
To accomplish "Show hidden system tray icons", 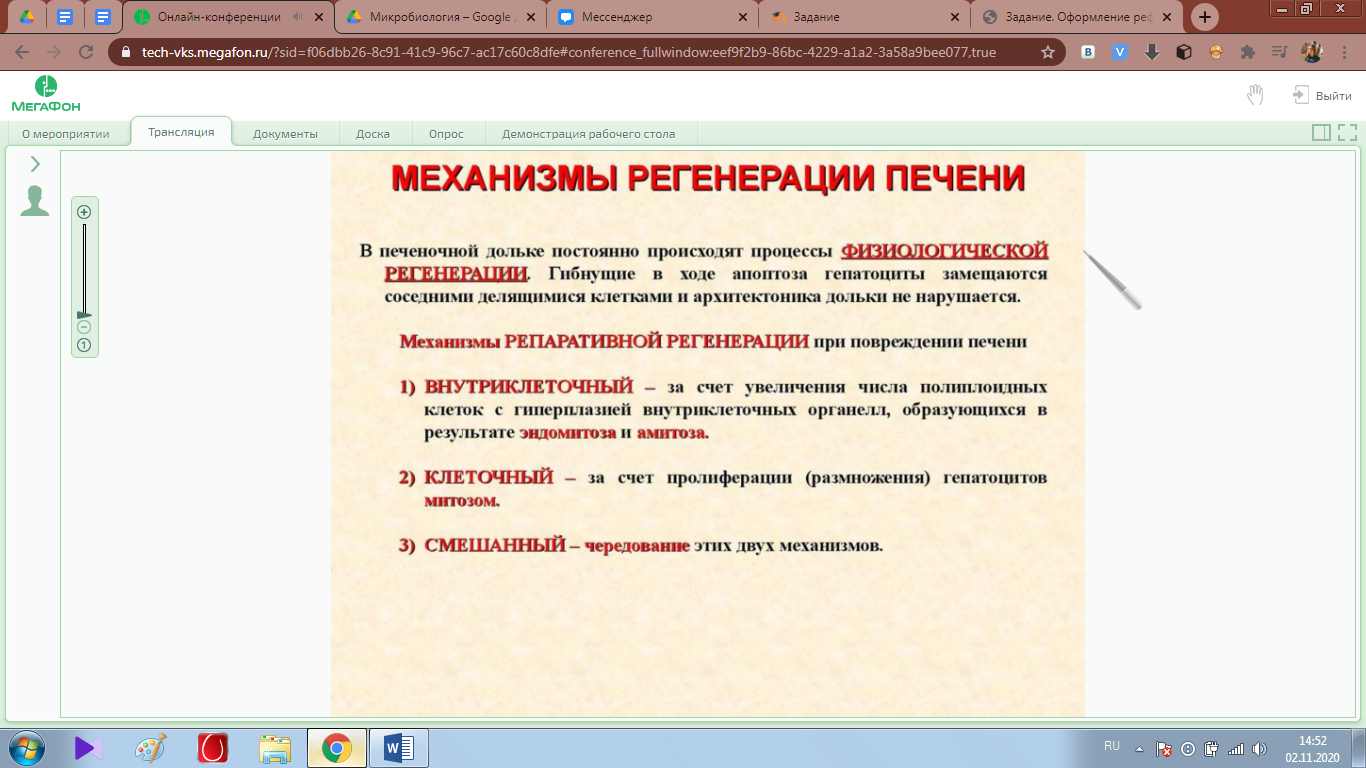I will [x=1139, y=748].
